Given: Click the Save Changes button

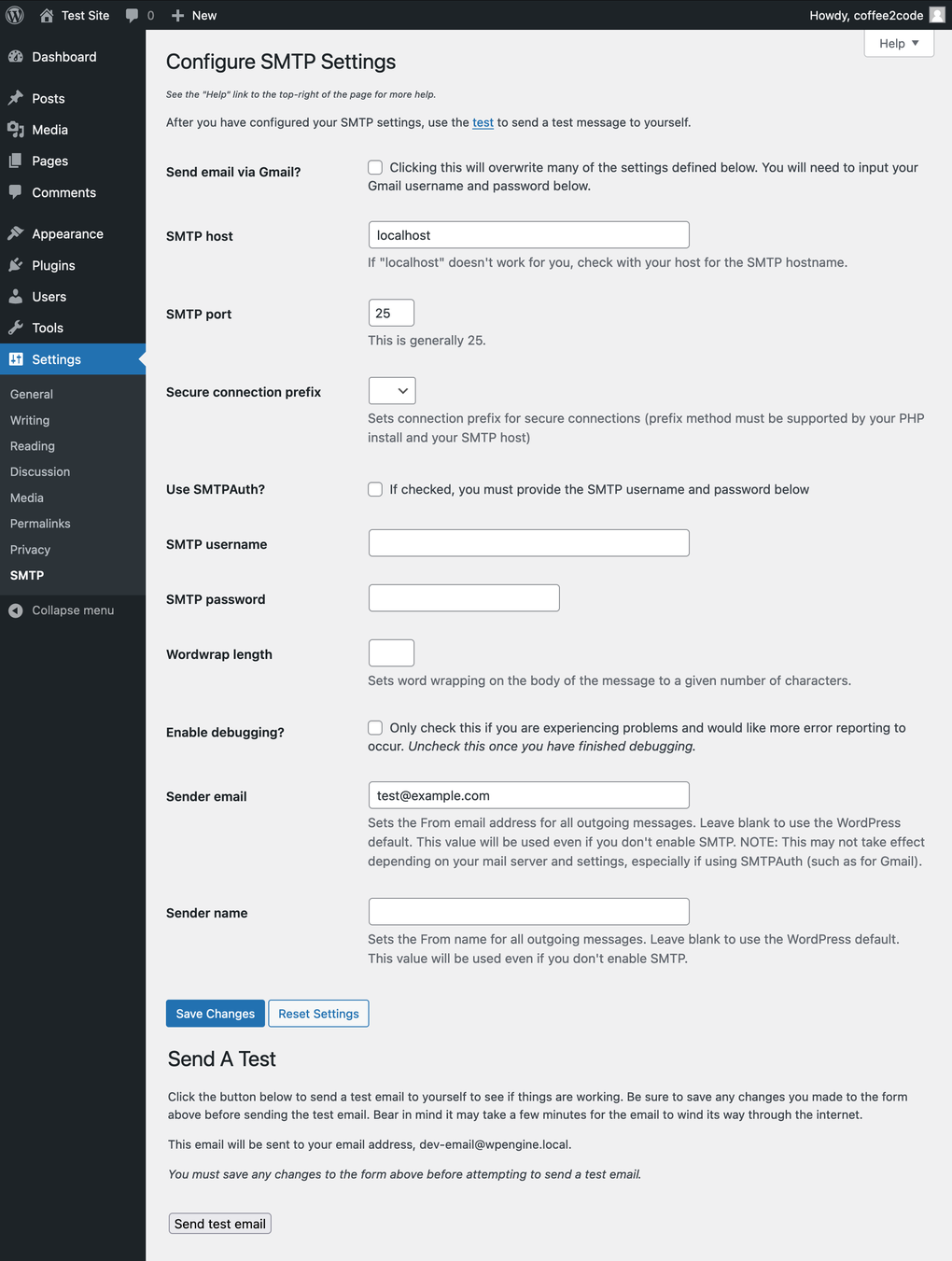Looking at the screenshot, I should (215, 1013).
